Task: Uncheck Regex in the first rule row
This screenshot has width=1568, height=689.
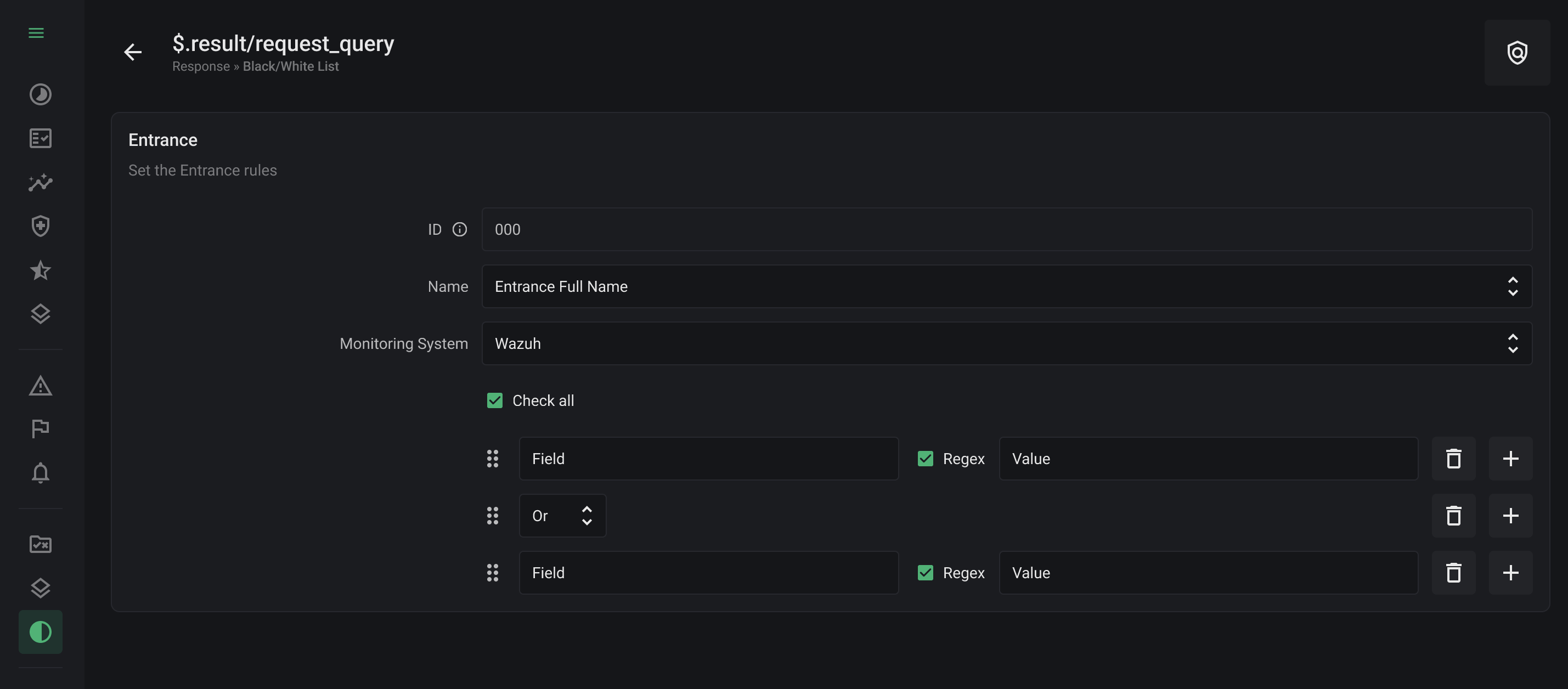Action: [x=924, y=459]
